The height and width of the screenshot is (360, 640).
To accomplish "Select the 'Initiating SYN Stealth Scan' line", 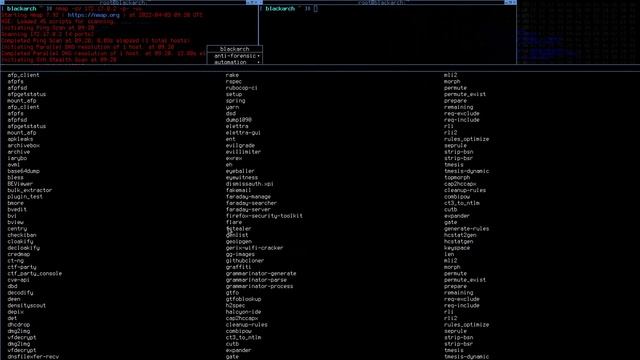I will [x=59, y=60].
